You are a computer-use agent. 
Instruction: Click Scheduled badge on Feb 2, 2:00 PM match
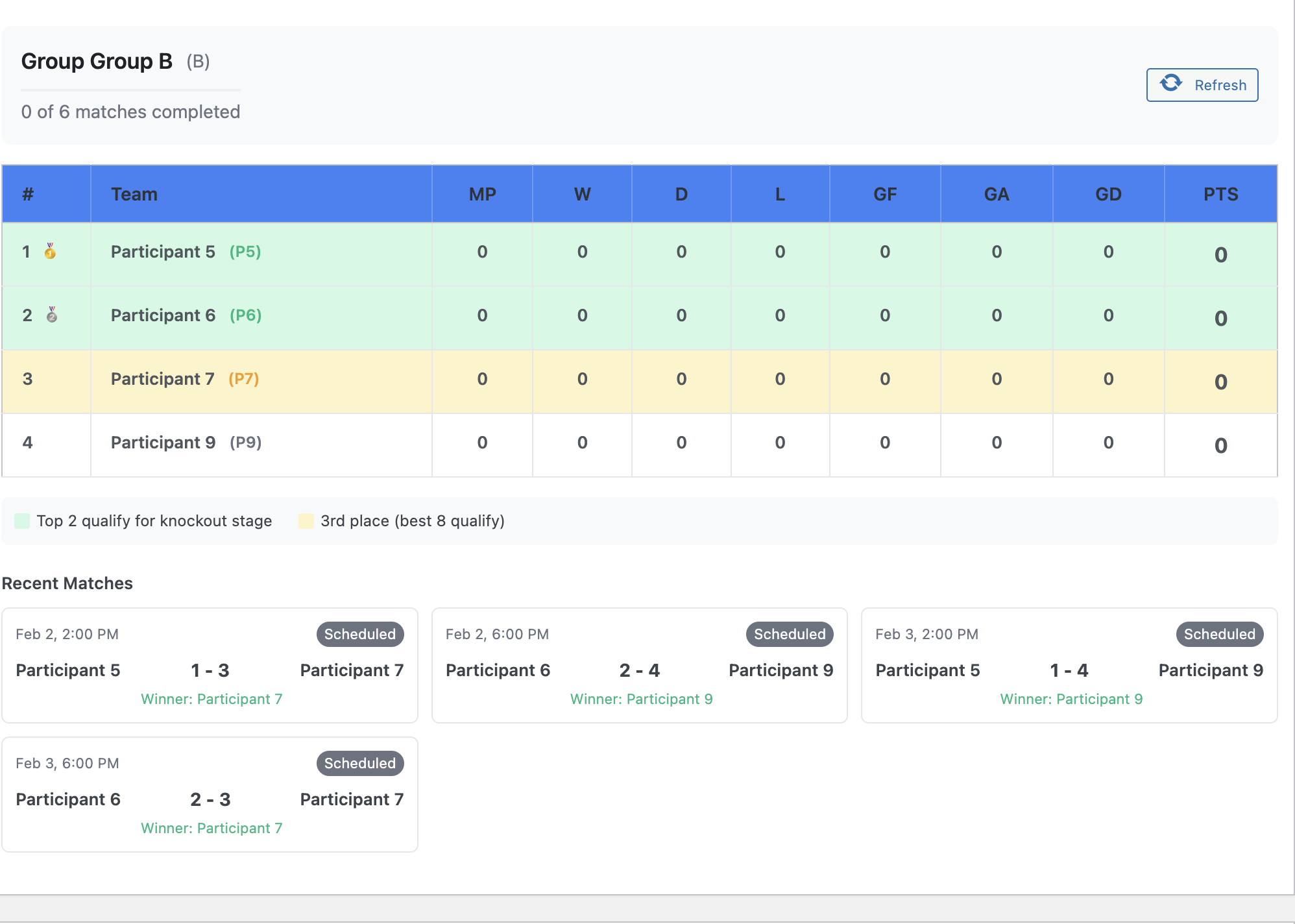point(359,634)
